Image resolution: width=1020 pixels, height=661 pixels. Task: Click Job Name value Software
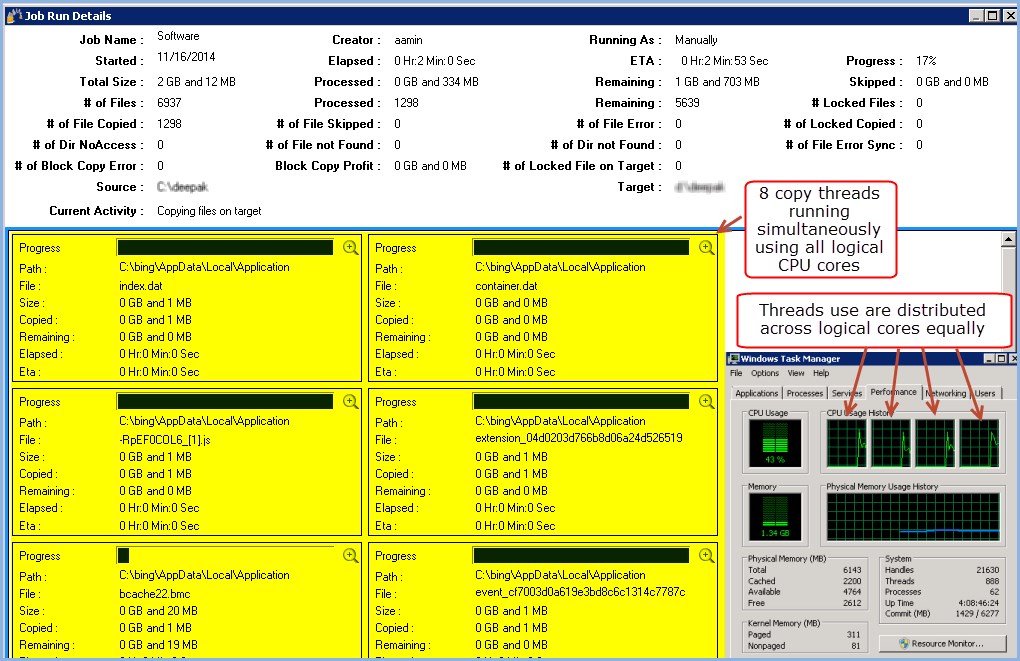click(x=178, y=36)
